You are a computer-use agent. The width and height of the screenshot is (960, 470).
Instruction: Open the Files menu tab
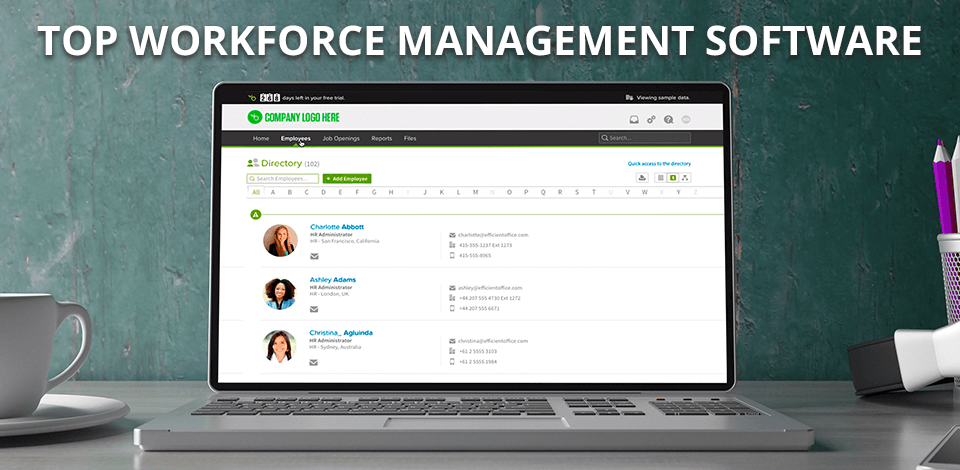[410, 138]
